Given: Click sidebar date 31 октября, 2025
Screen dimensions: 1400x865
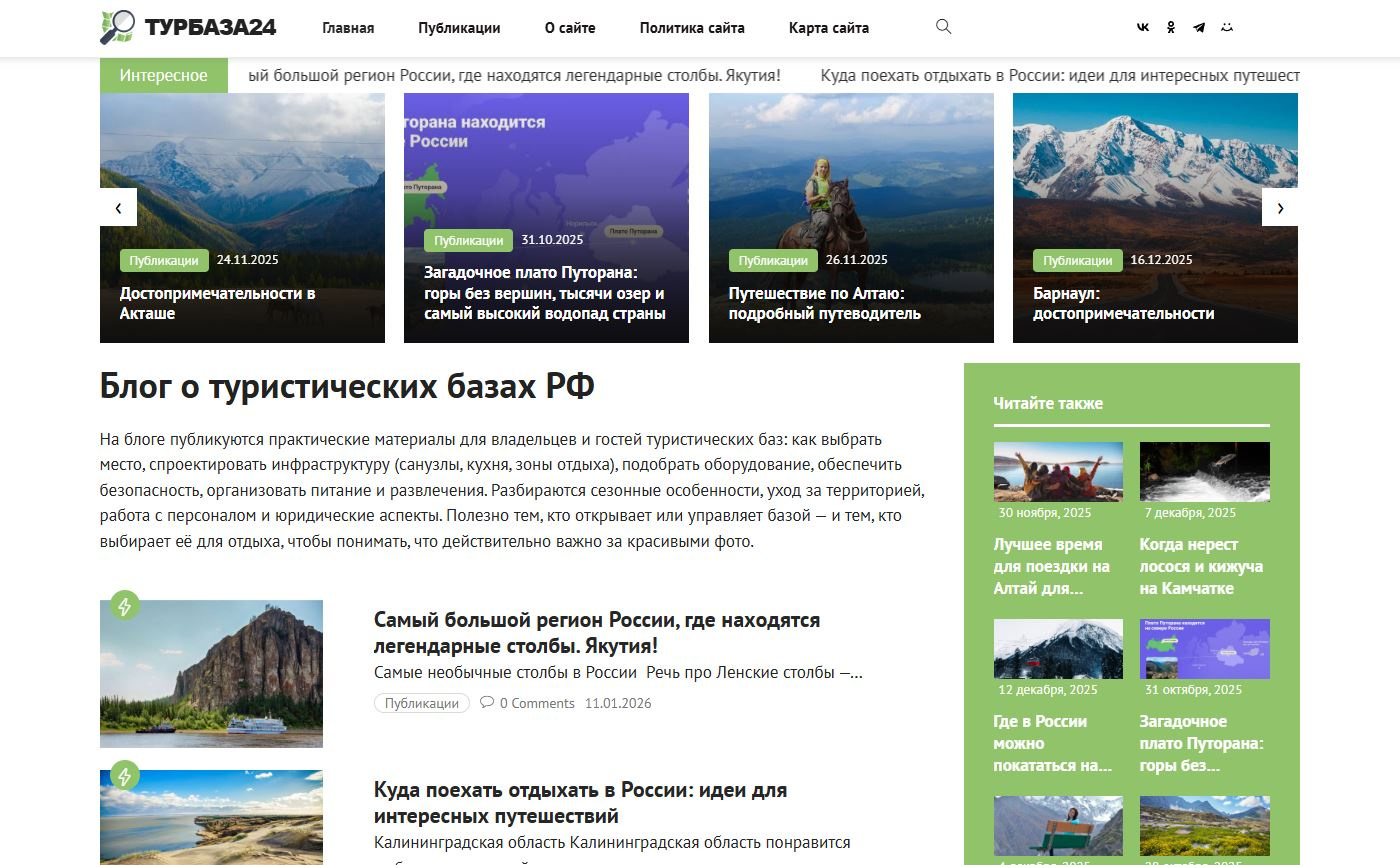Looking at the screenshot, I should pyautogui.click(x=1194, y=690).
